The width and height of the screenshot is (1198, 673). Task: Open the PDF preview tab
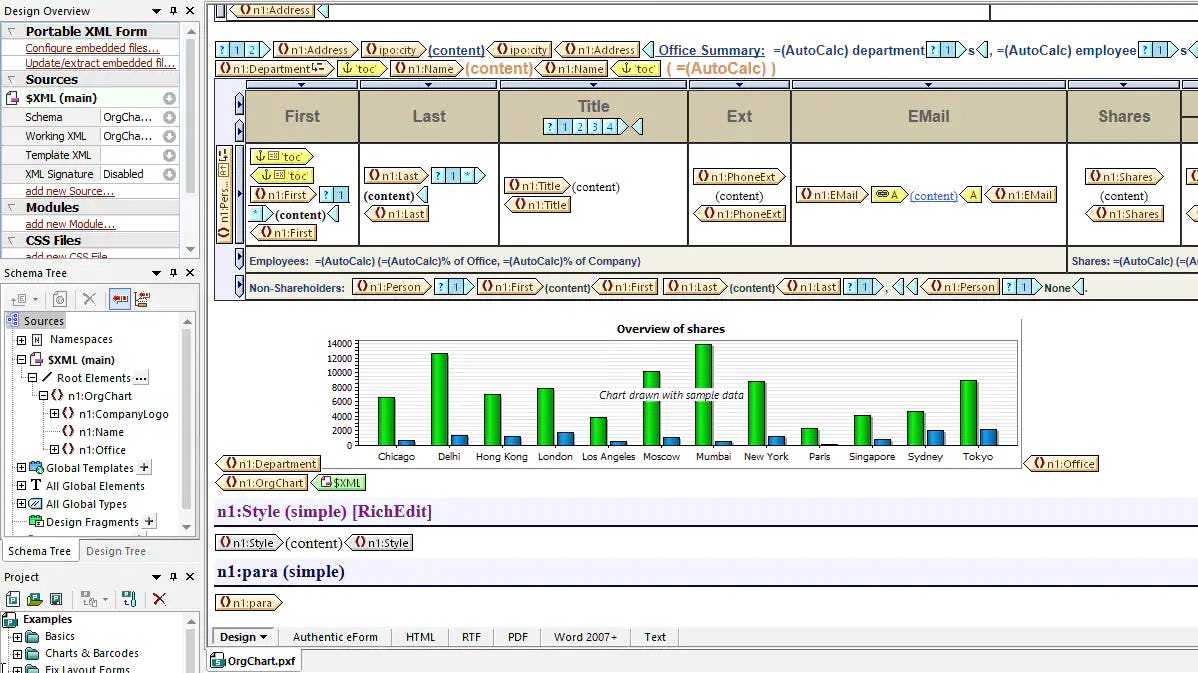(x=518, y=637)
